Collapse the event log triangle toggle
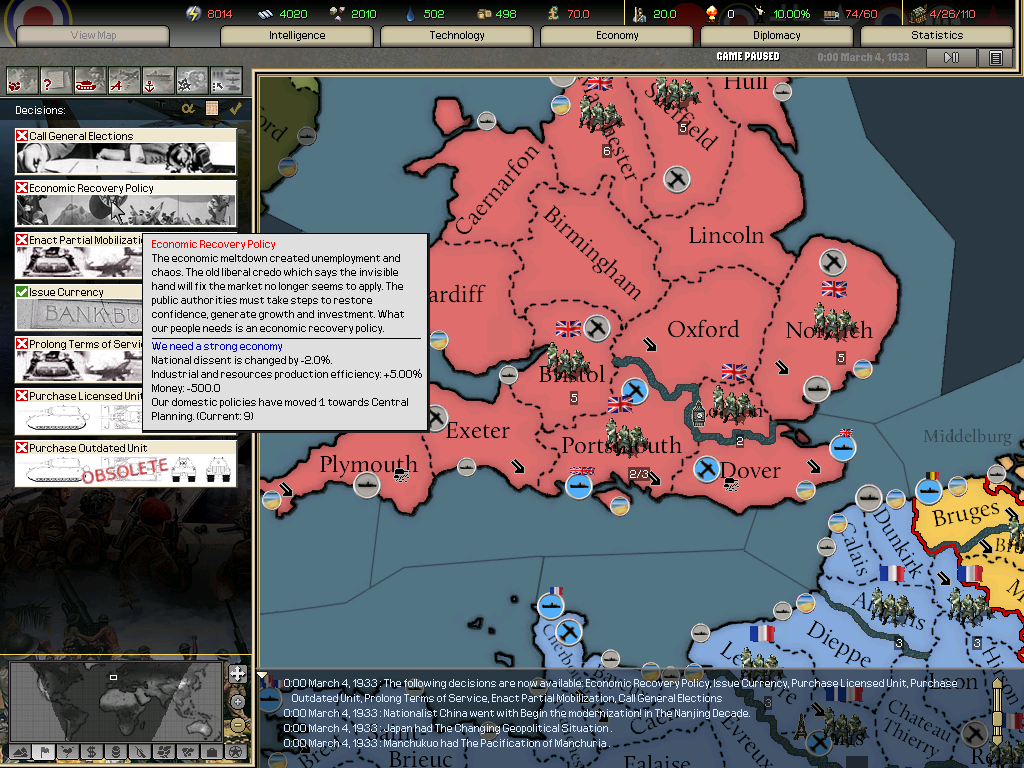Image resolution: width=1024 pixels, height=768 pixels. (x=262, y=675)
